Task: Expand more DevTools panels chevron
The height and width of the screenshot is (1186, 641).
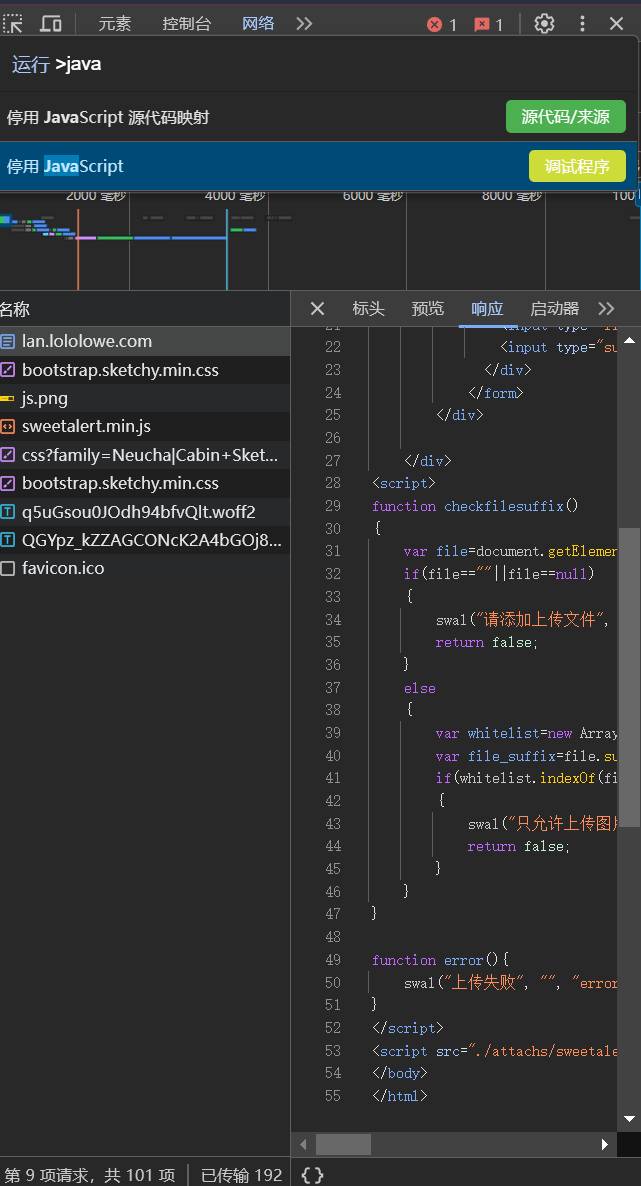Action: pos(304,23)
